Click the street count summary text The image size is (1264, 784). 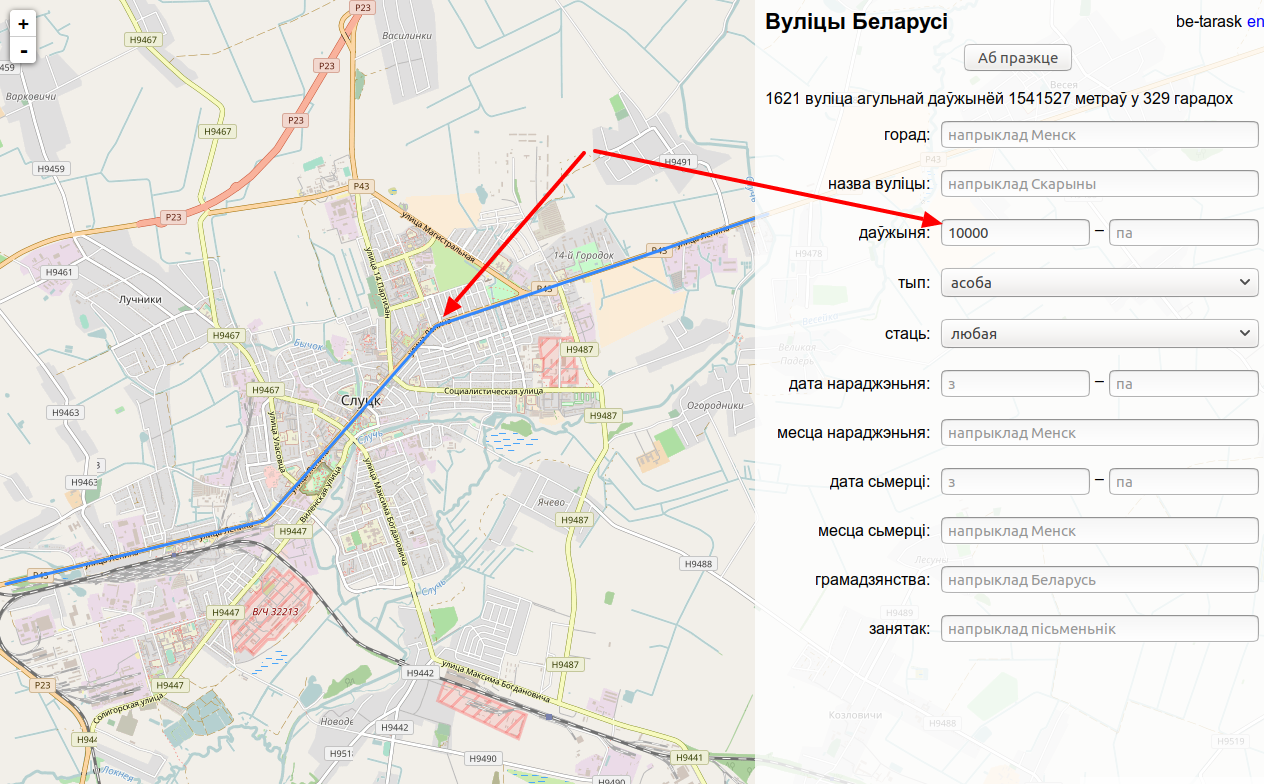(999, 98)
